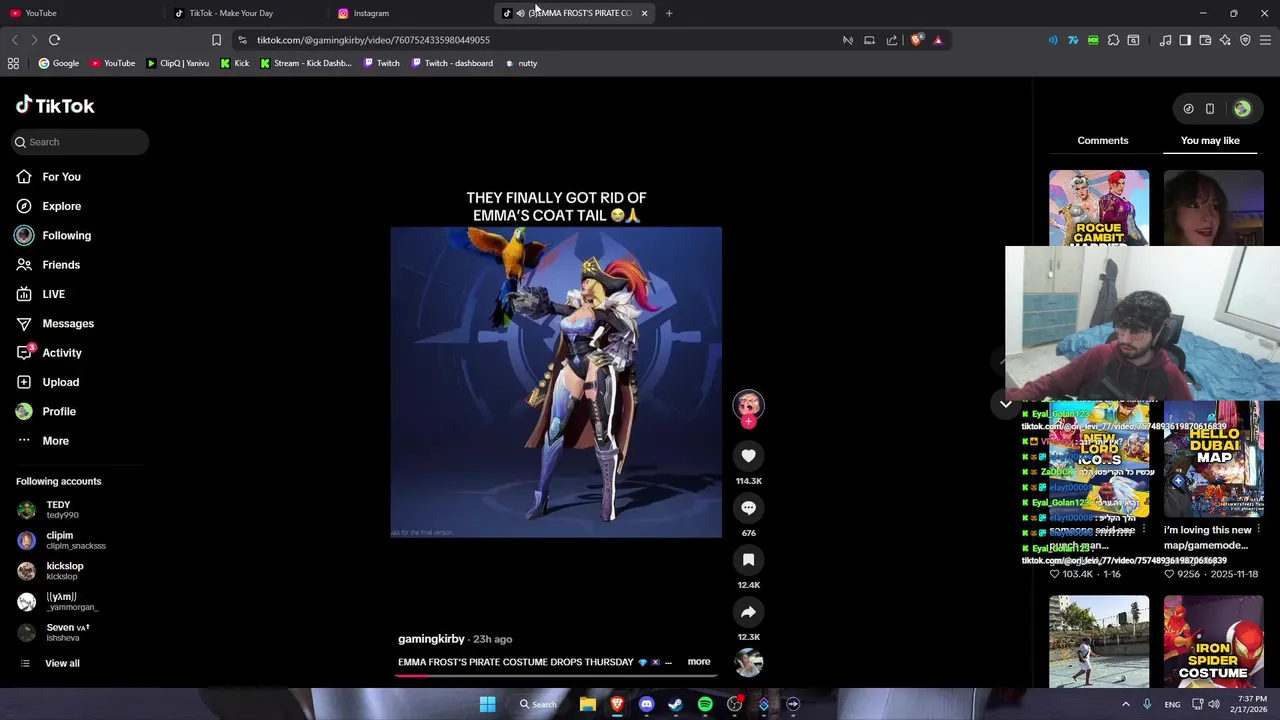Go to next video with down chevron
1280x720 pixels.
[x=1005, y=404]
